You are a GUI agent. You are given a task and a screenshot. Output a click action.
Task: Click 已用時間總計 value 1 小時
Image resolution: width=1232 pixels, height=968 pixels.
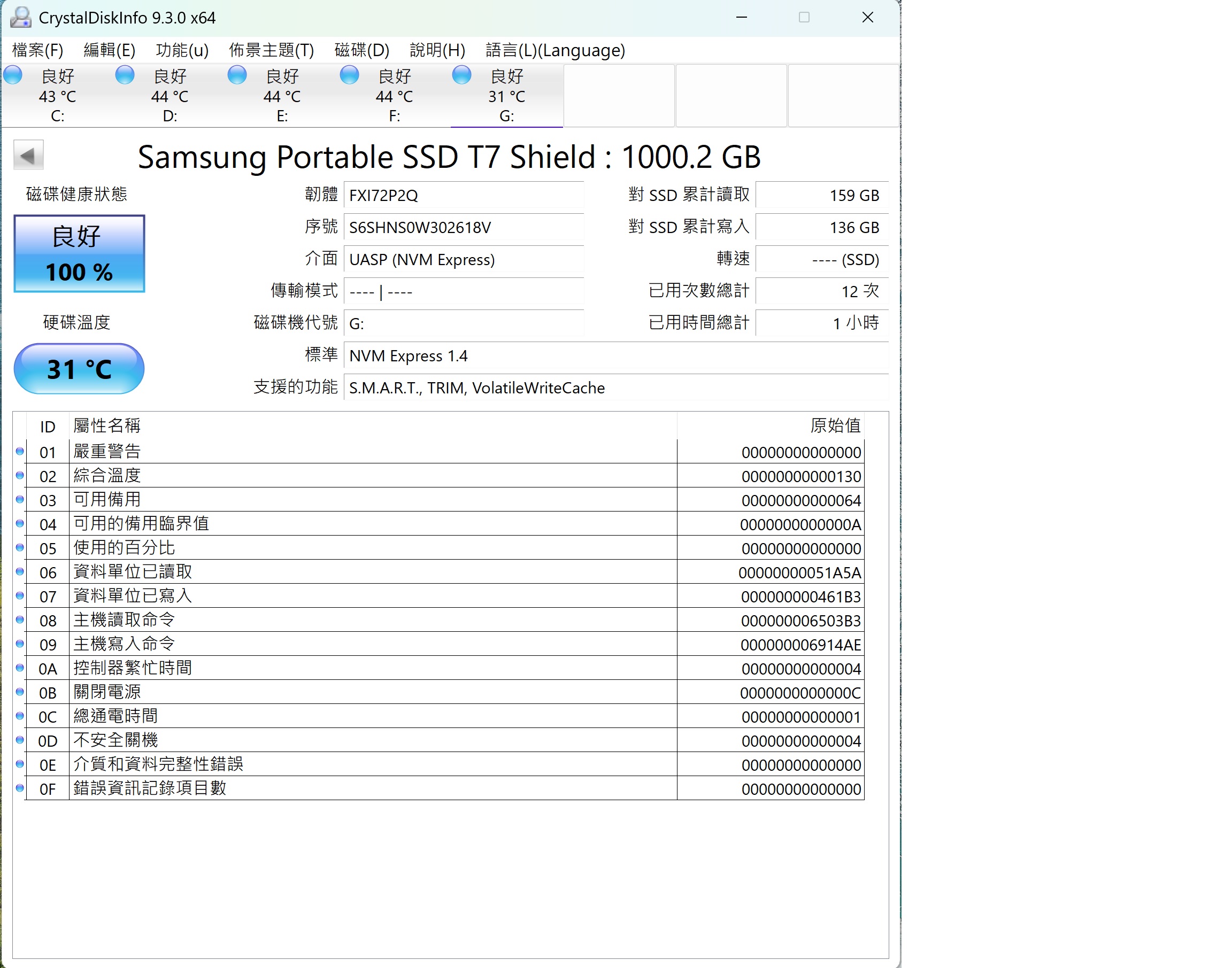click(x=822, y=323)
